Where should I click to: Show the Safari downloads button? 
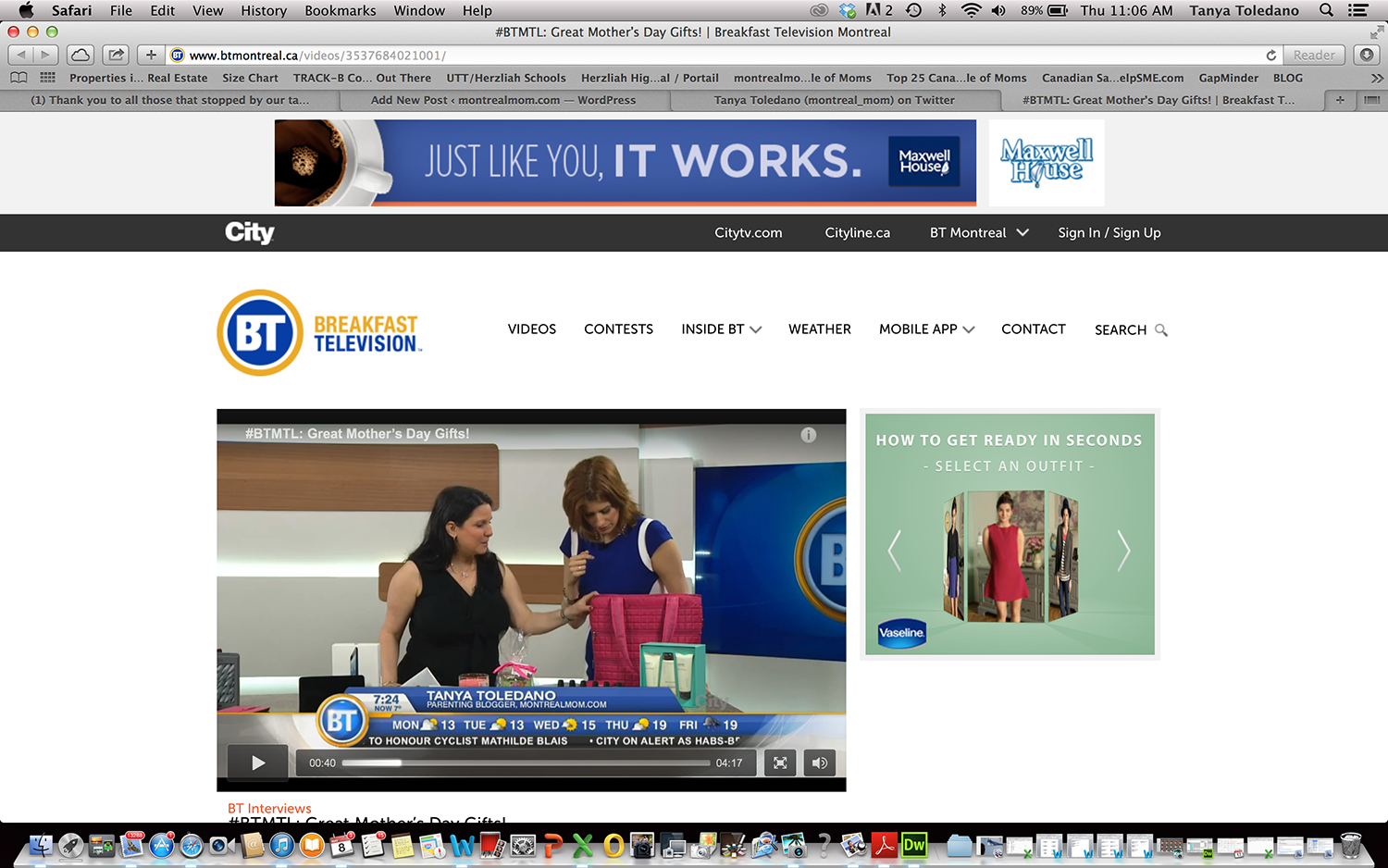[x=1366, y=56]
